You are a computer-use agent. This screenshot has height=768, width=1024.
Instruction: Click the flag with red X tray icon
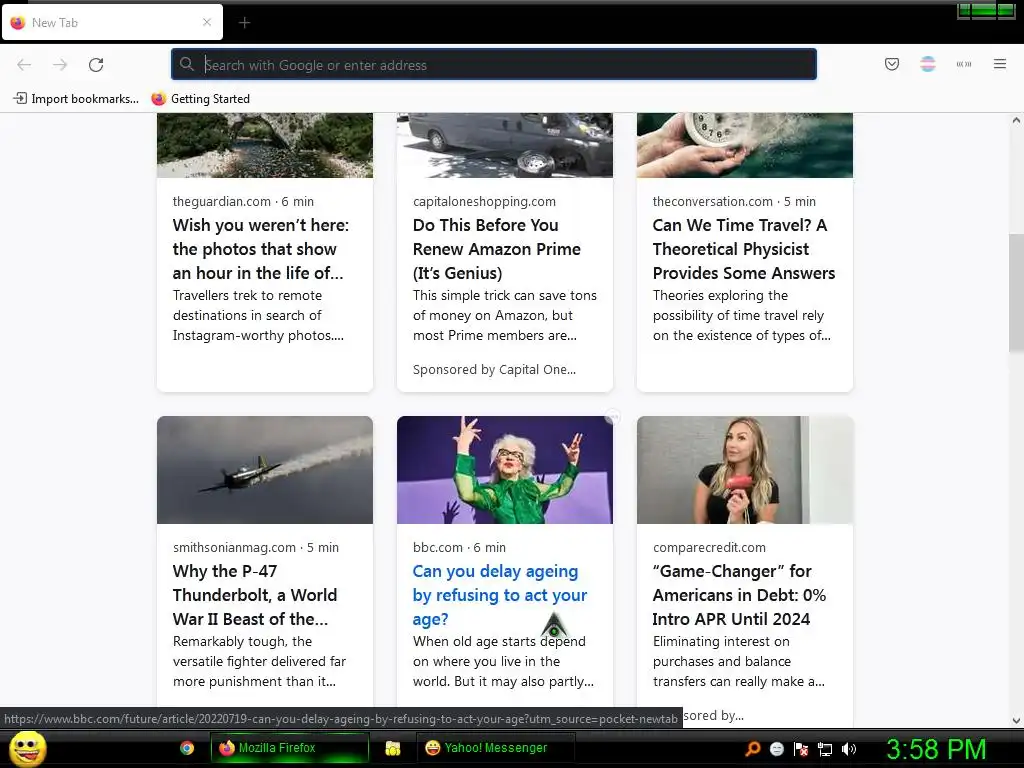point(801,749)
